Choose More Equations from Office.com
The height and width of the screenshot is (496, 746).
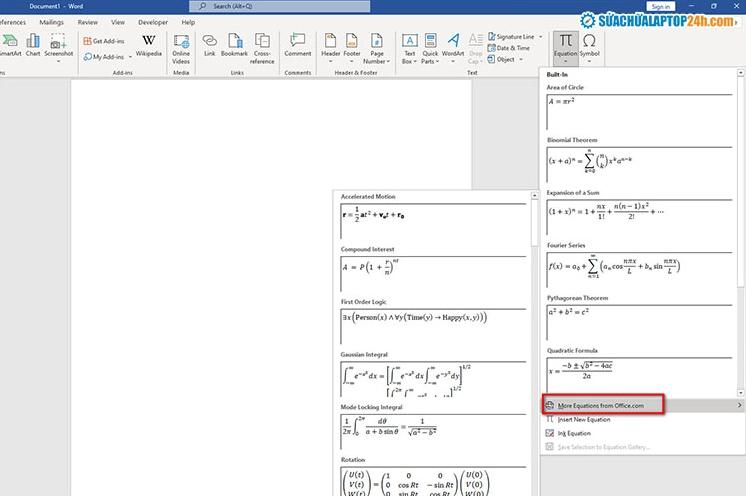click(x=642, y=405)
